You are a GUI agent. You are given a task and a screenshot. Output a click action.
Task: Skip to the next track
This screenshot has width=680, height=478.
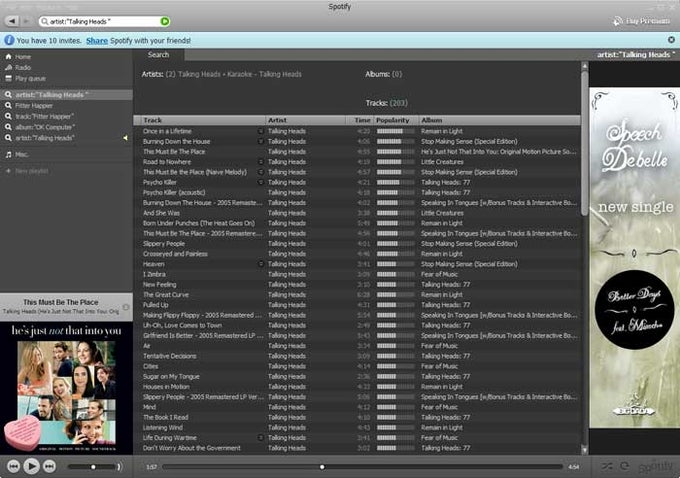click(49, 466)
